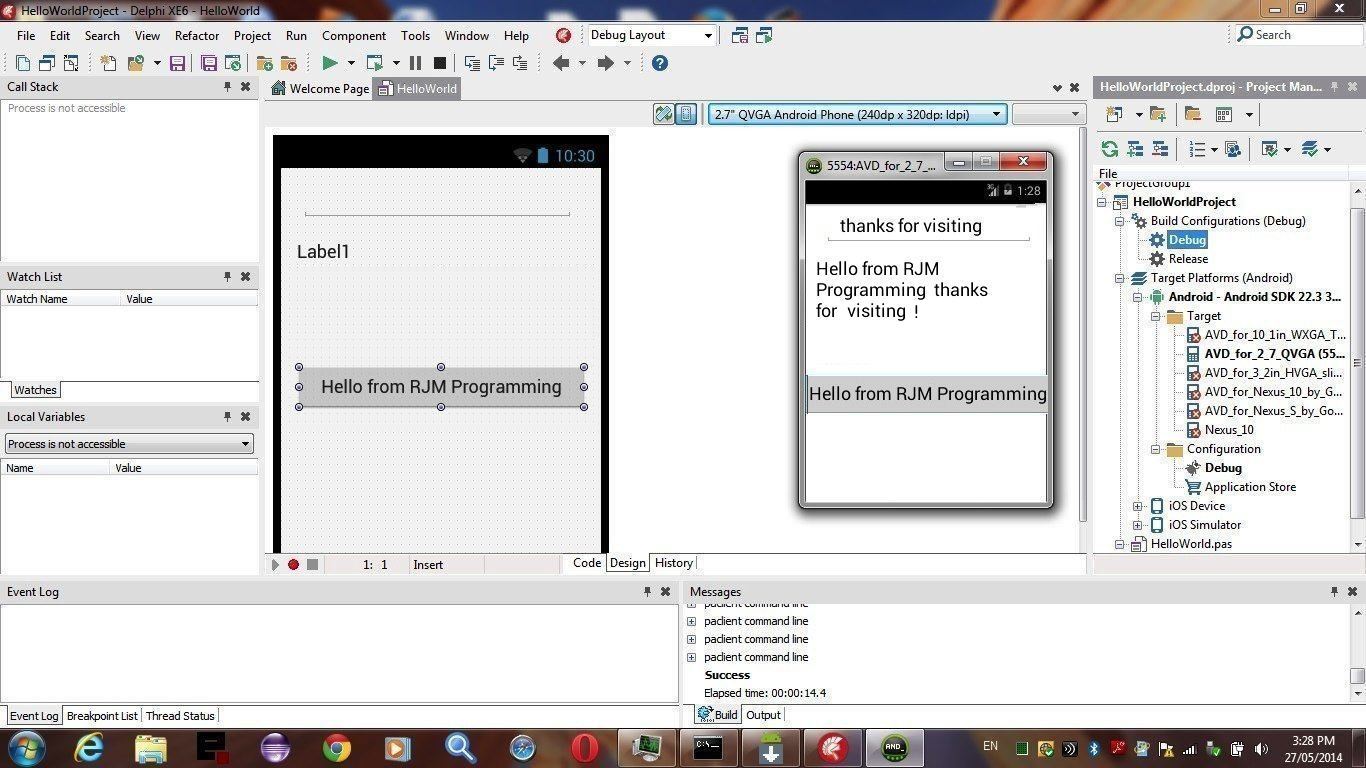
Task: Click the thanks for visiting edit field in emulator
Action: coord(928,226)
